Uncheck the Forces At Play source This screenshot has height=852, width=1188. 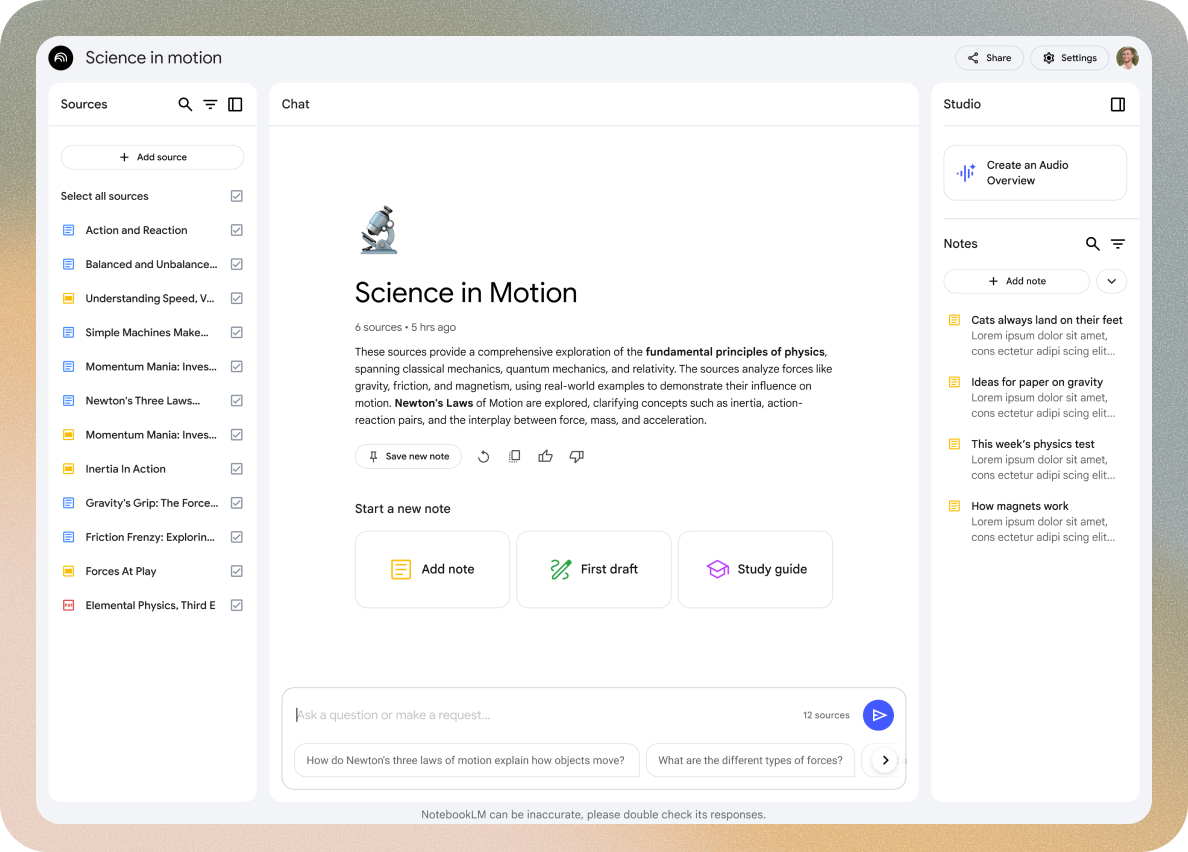coord(237,571)
